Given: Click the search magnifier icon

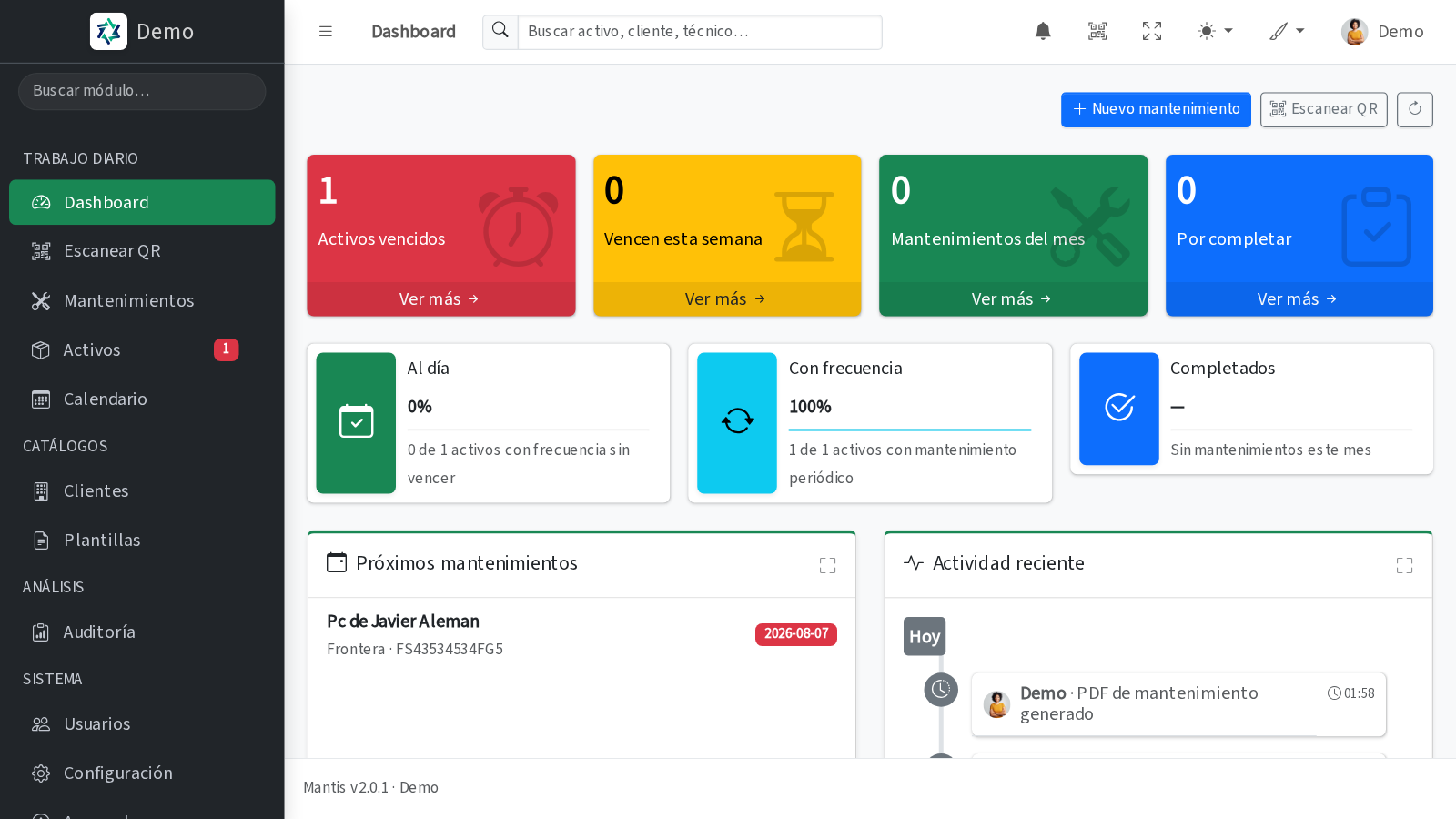Looking at the screenshot, I should coord(500,31).
